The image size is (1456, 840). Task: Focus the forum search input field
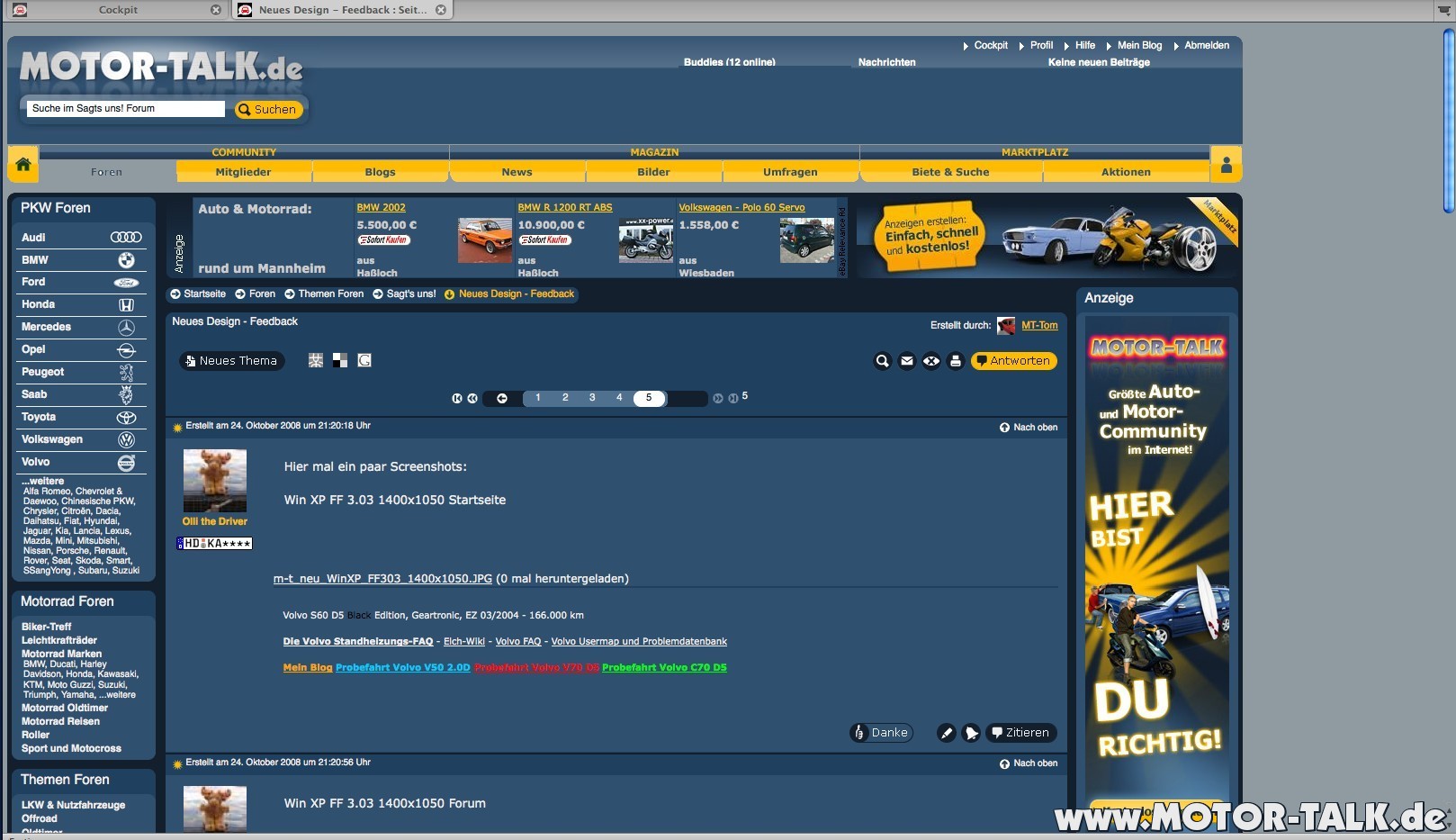coord(125,109)
